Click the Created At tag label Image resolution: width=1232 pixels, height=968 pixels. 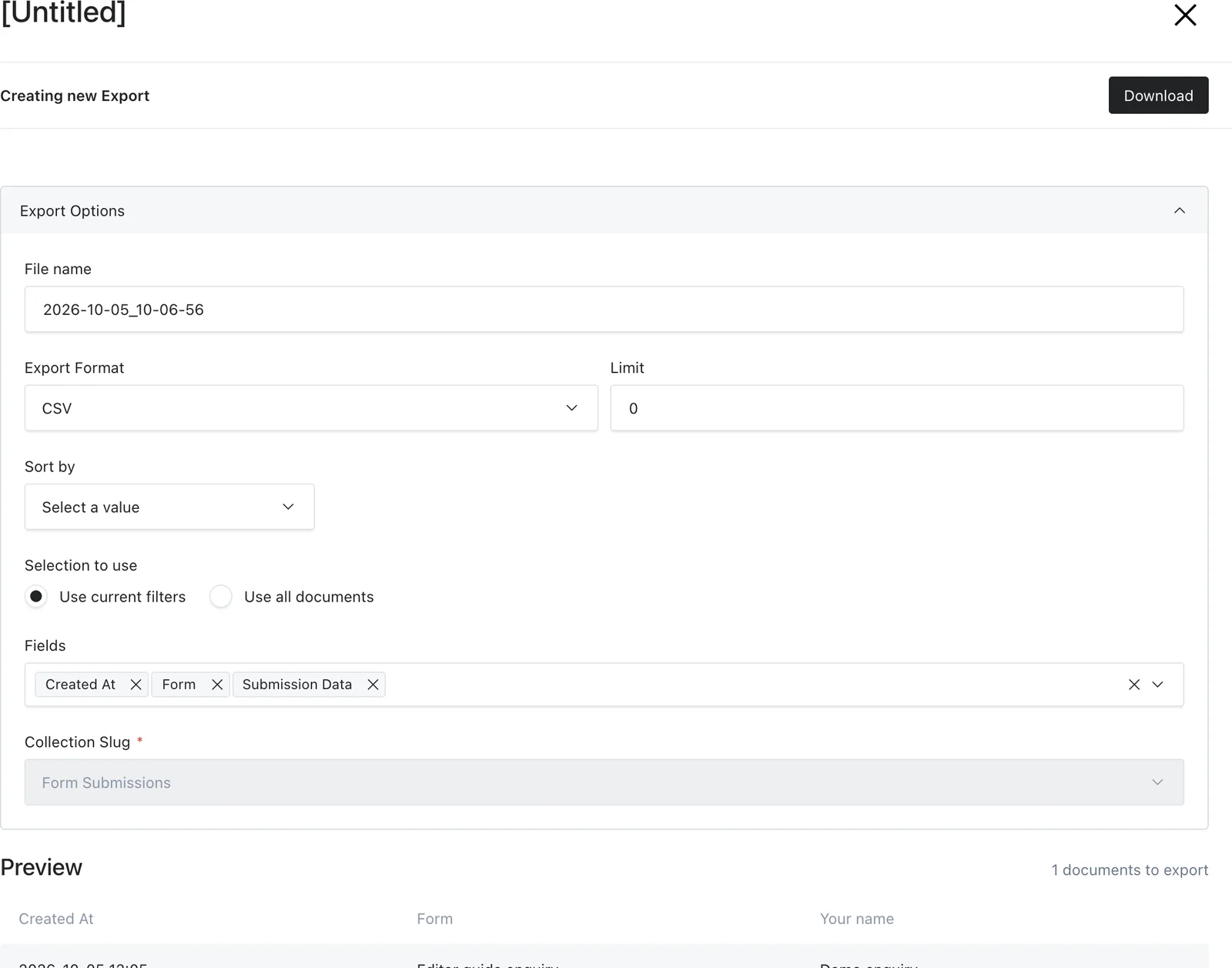(x=80, y=685)
